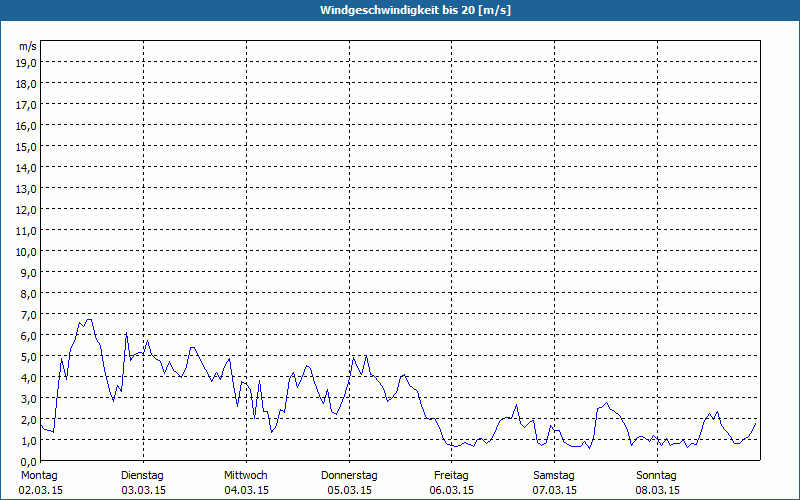Click the '8,0' y-axis label
Viewport: 800px width, 500px height.
[28, 294]
